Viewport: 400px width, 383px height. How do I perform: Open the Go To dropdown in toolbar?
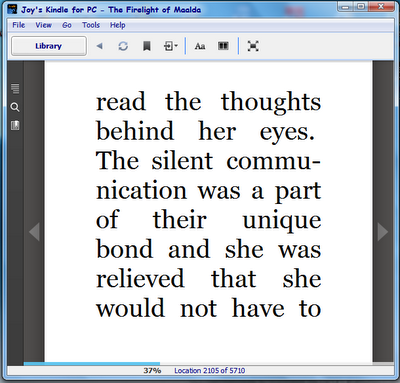tap(171, 46)
